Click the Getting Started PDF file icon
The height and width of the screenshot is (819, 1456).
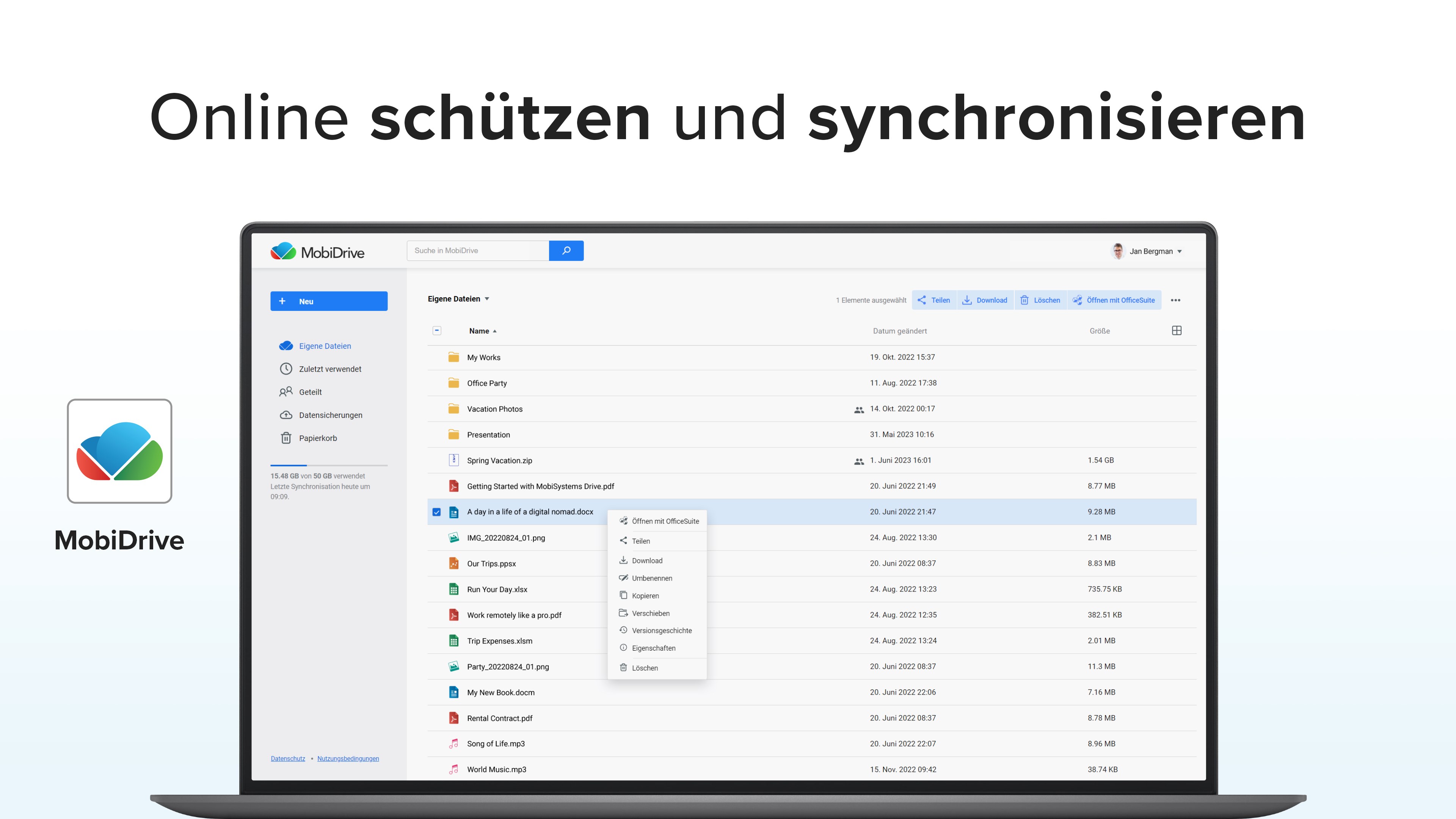click(453, 486)
